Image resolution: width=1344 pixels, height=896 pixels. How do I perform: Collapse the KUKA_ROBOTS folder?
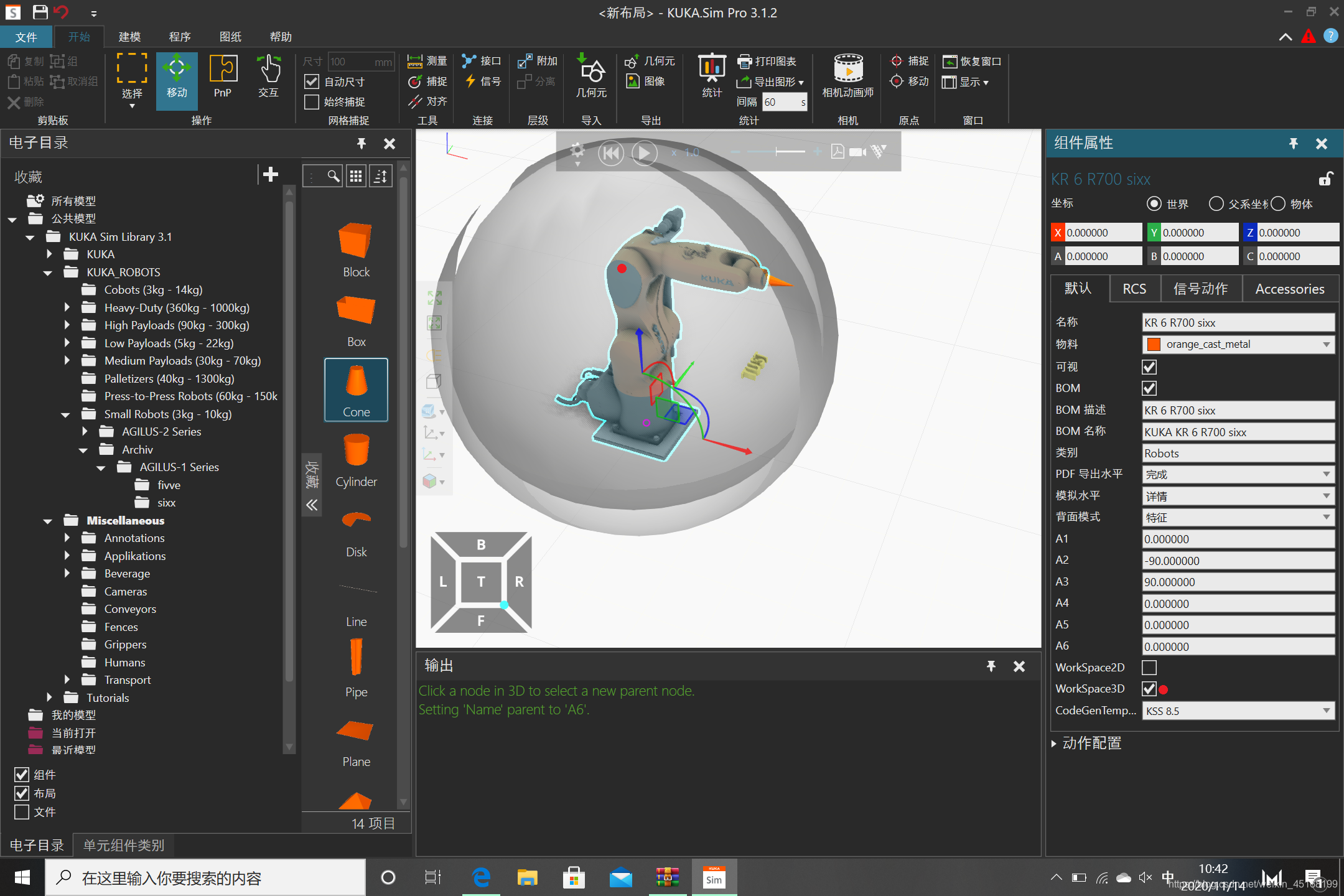click(x=48, y=273)
